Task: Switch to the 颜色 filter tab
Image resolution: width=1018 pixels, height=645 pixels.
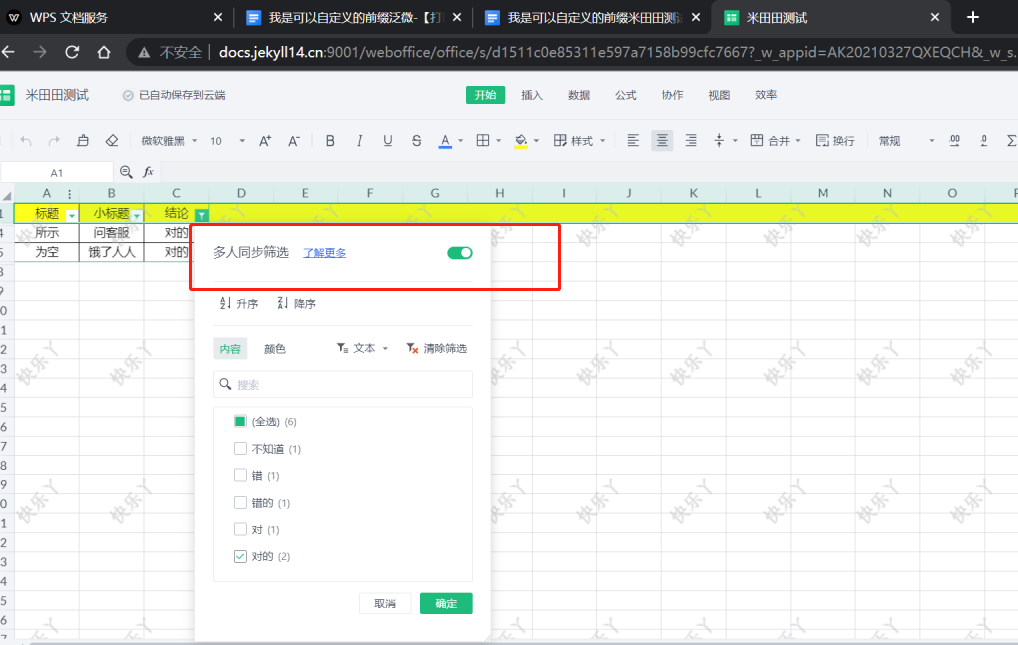Action: (275, 349)
